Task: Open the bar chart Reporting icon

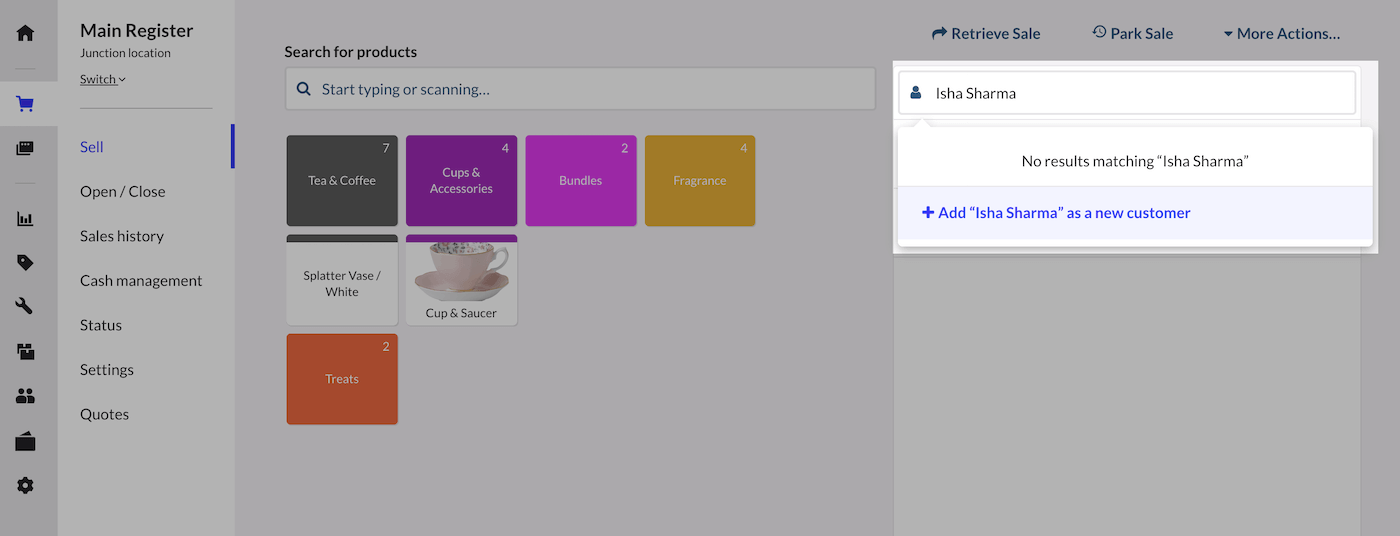Action: pyautogui.click(x=25, y=219)
